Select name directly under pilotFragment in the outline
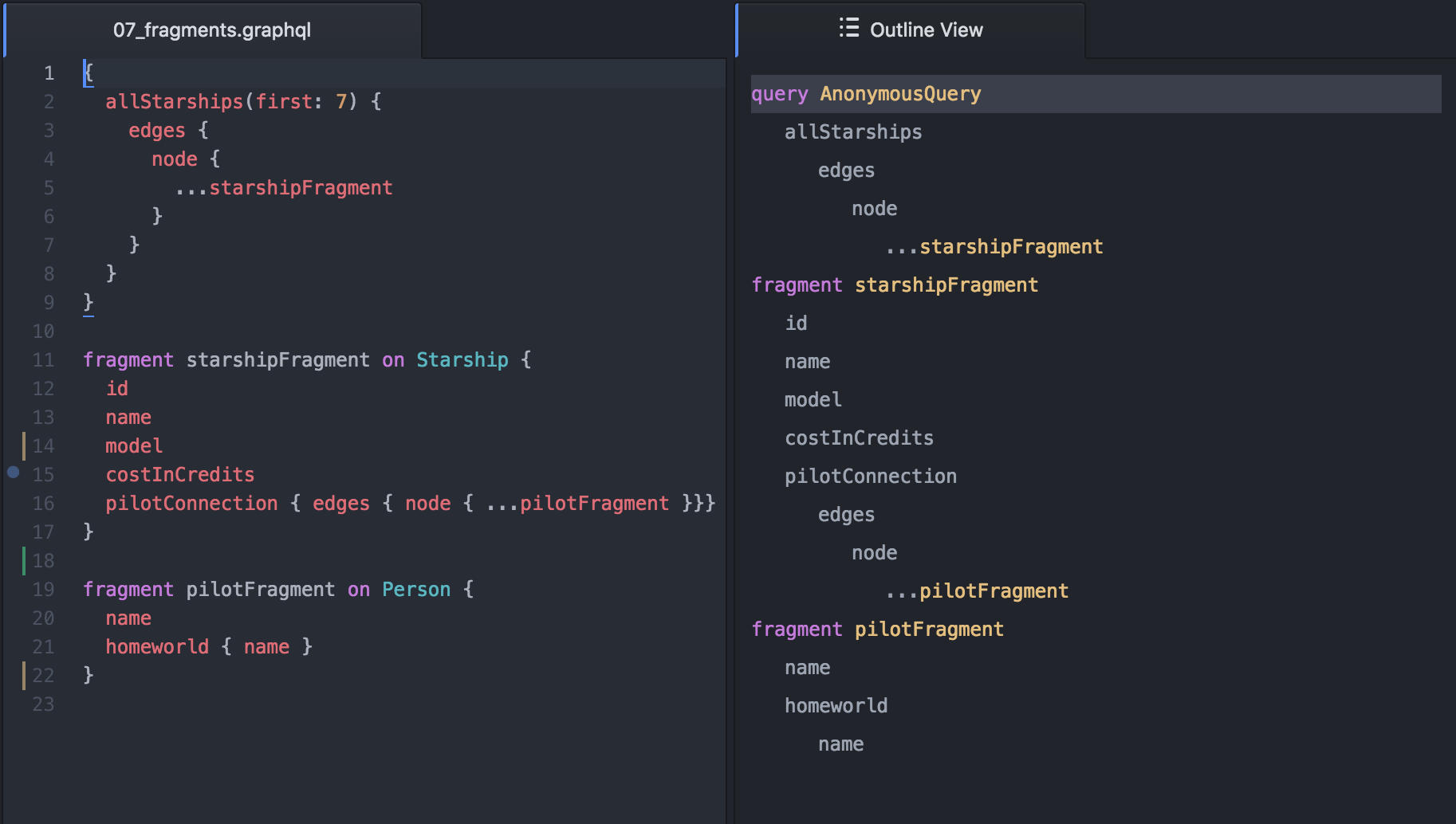Viewport: 1456px width, 824px height. point(807,668)
